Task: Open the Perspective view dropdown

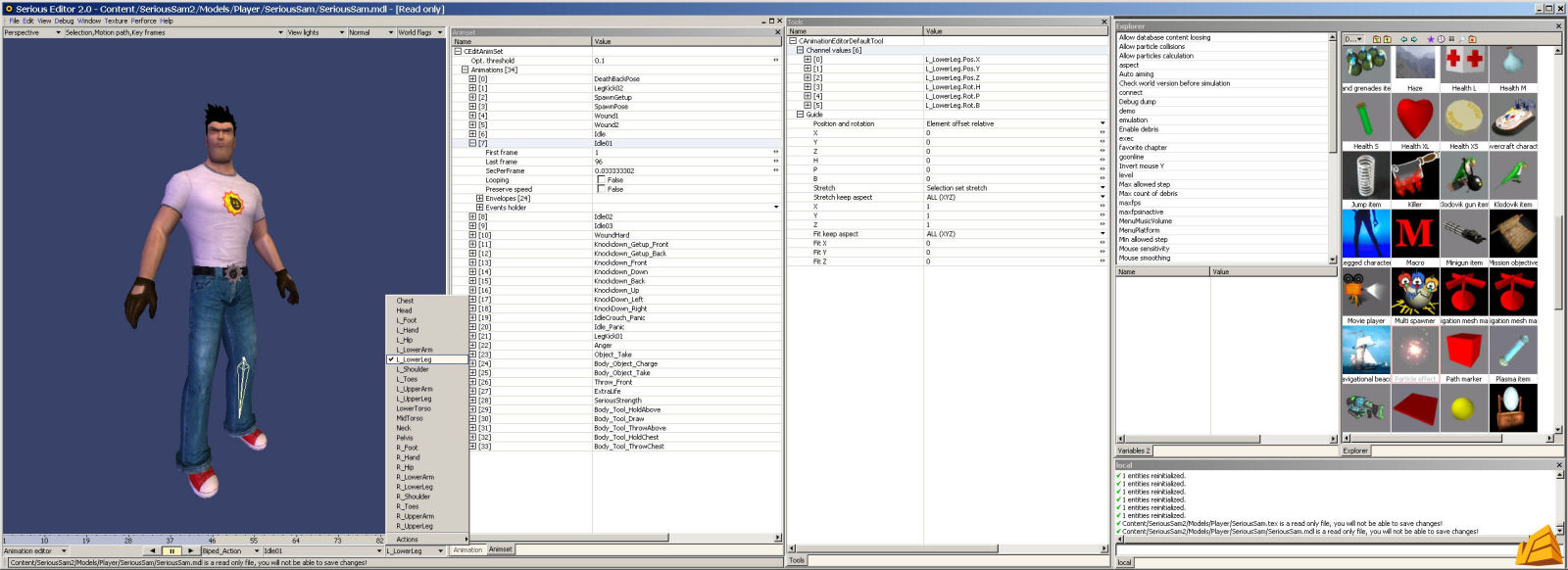Action: point(32,32)
